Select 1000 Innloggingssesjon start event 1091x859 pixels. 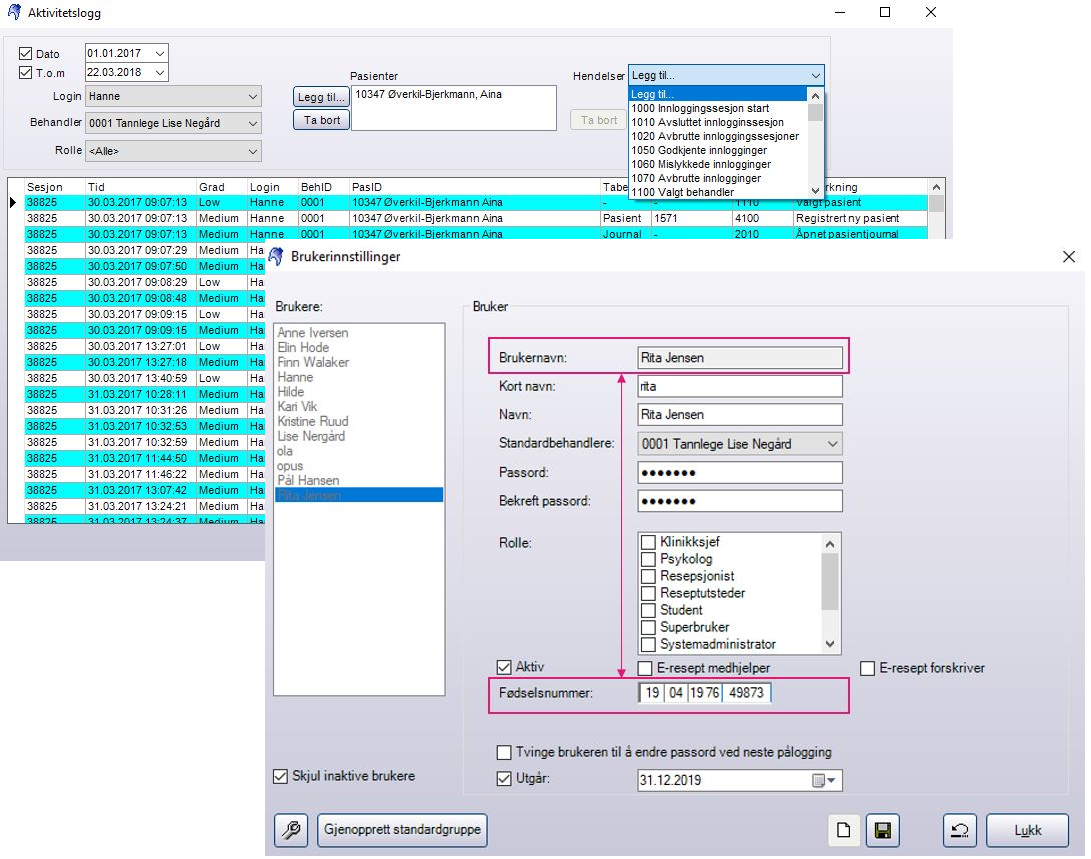[717, 109]
